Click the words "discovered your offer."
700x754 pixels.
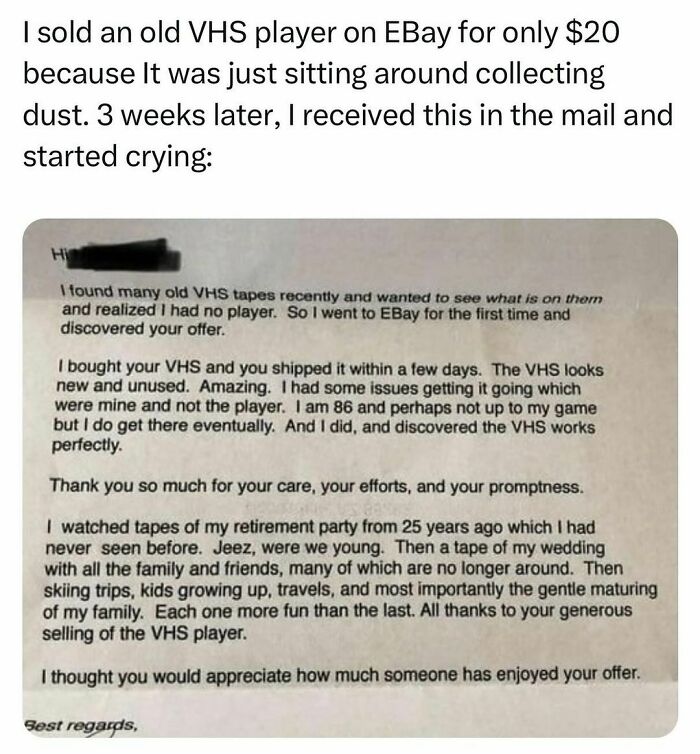[x=143, y=329]
